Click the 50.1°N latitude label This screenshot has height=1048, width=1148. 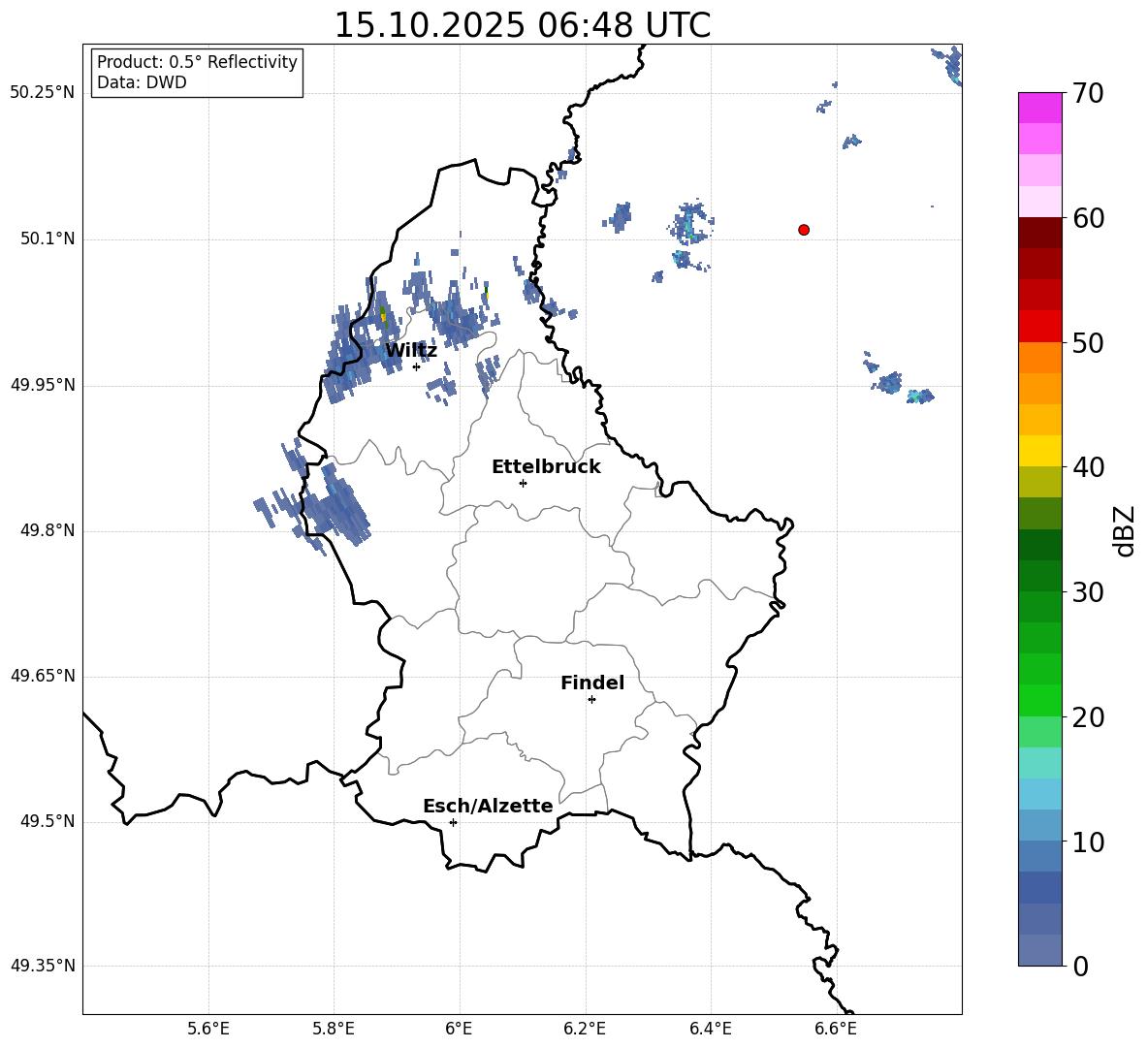coord(48,238)
